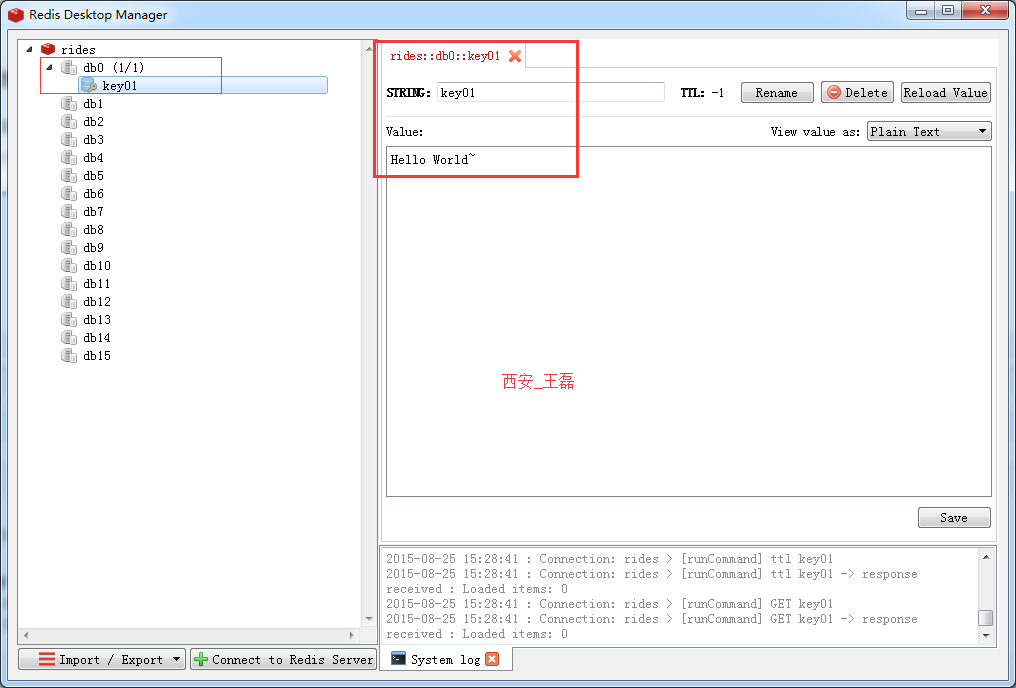Select the rides connection label
The width and height of the screenshot is (1016, 688).
click(78, 49)
